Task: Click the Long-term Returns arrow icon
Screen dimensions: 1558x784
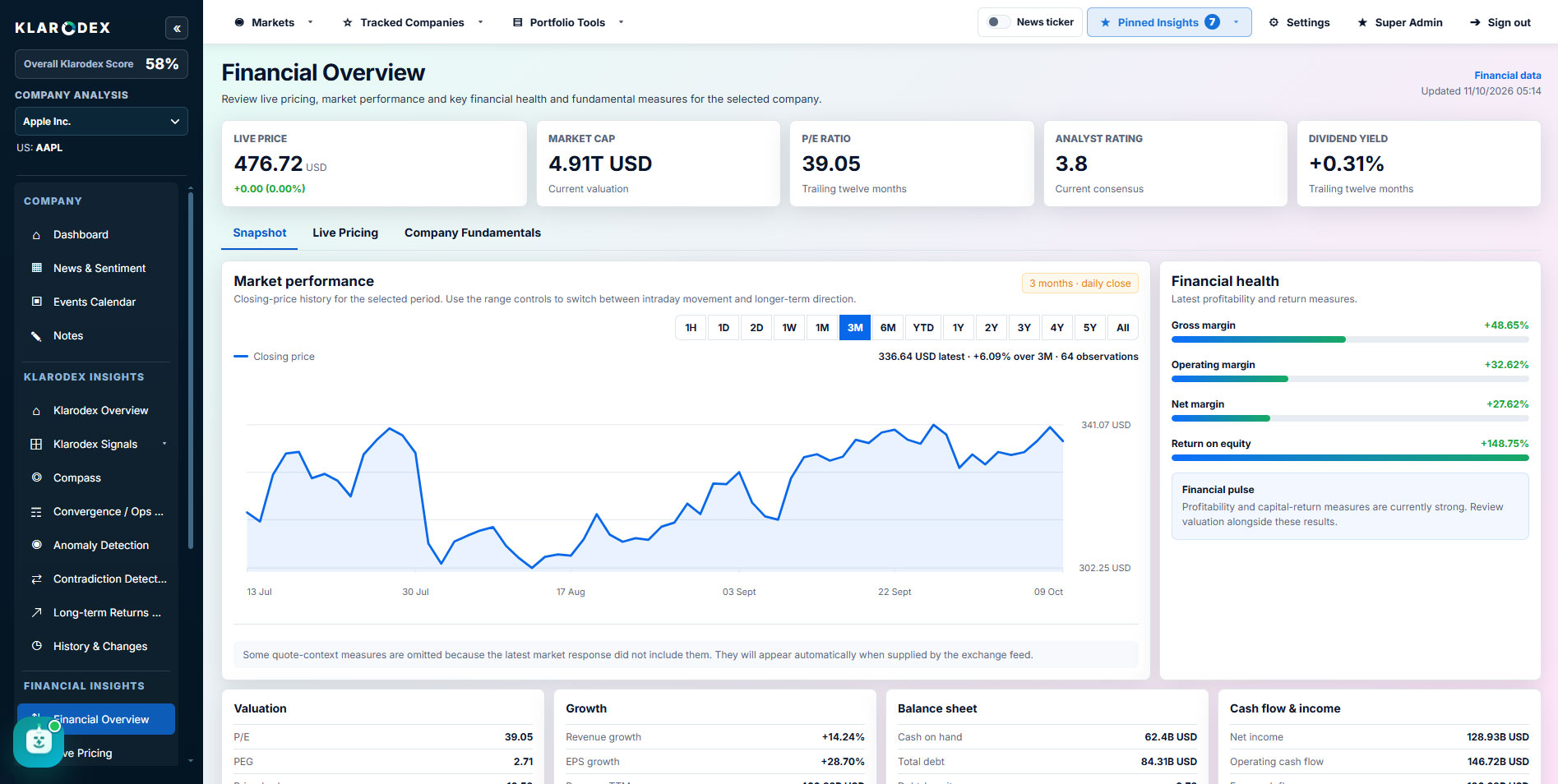Action: coord(36,612)
